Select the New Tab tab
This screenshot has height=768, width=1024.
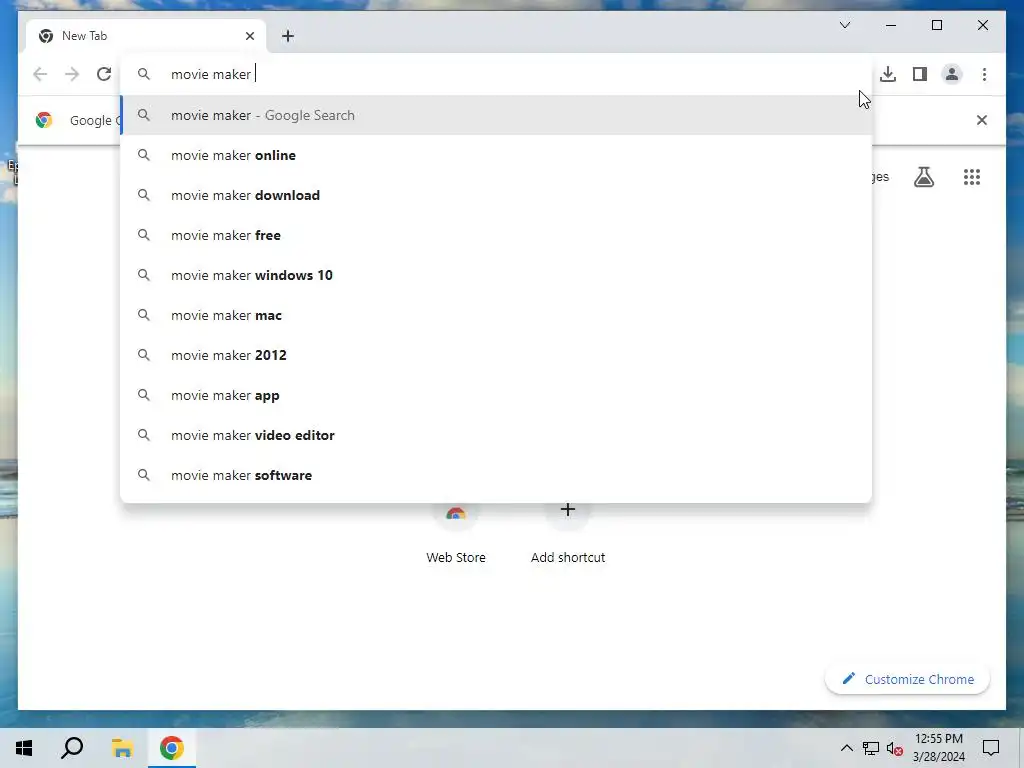click(x=147, y=36)
